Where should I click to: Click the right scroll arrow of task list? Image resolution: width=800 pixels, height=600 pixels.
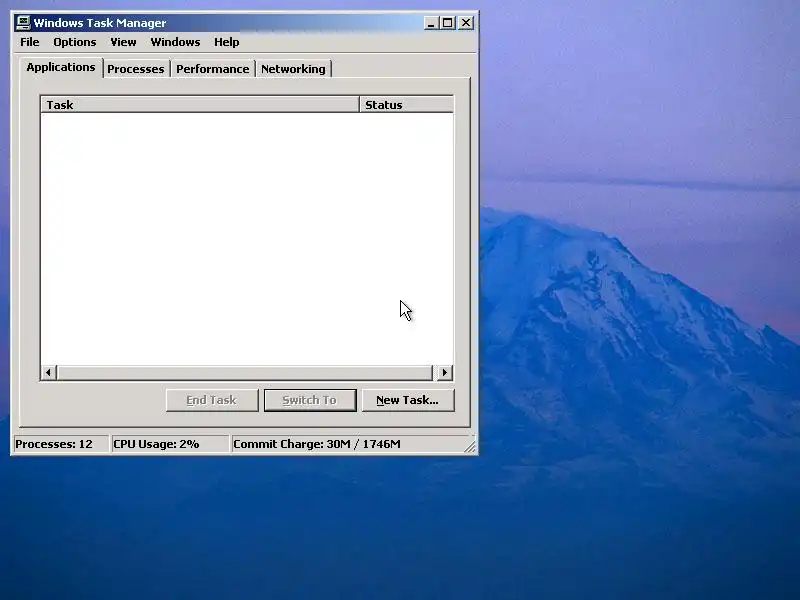pyautogui.click(x=444, y=372)
